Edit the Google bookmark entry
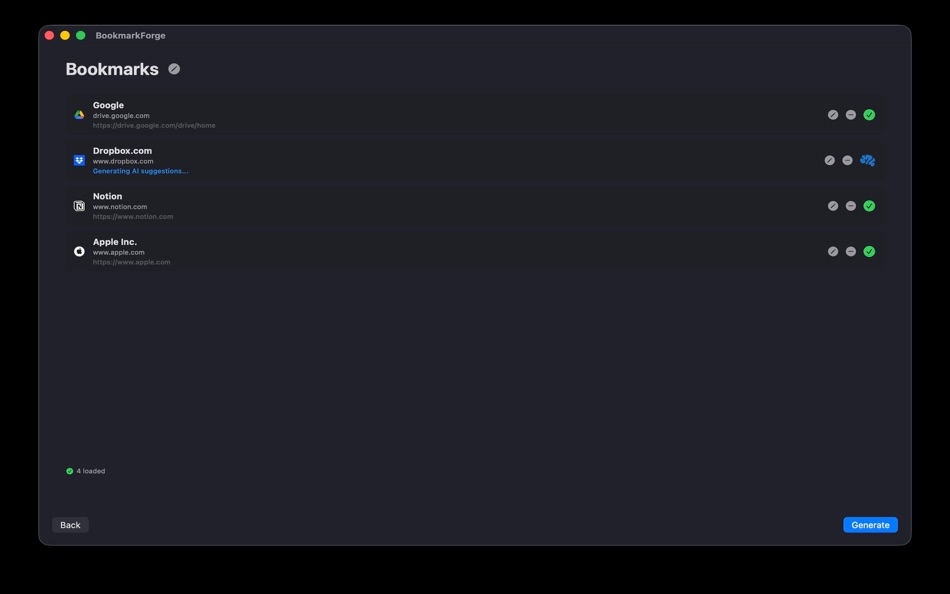 tap(833, 114)
